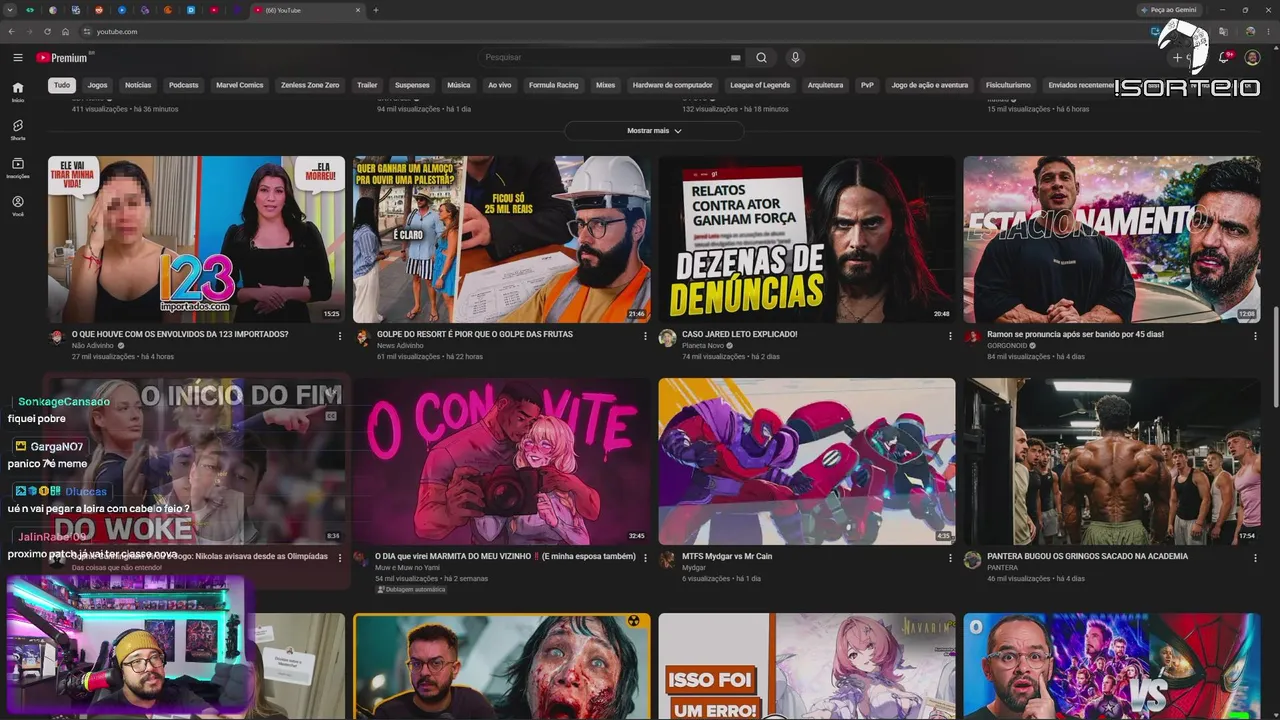
Task: Open Inscrições in the sidebar
Action: 18,168
